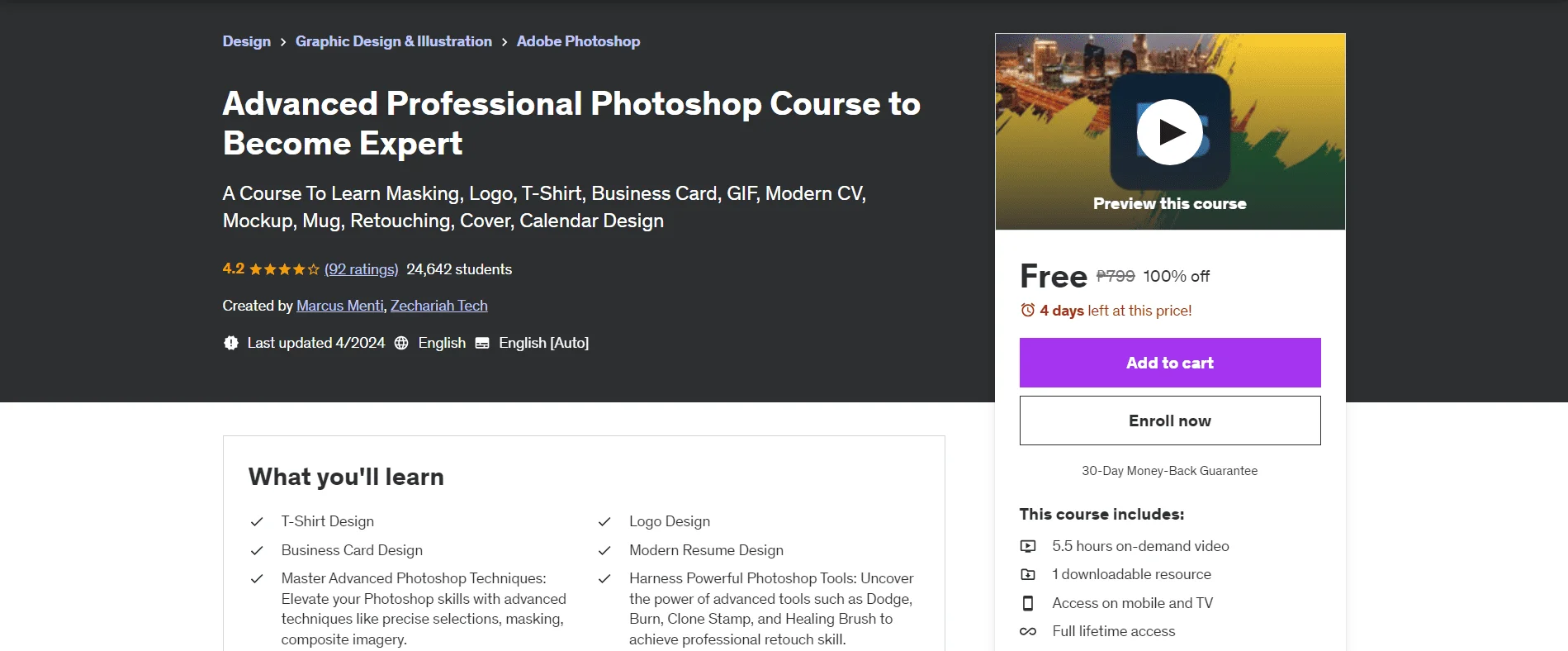Click the Last updated 4/2024 text
This screenshot has width=1568, height=651.
(x=316, y=343)
